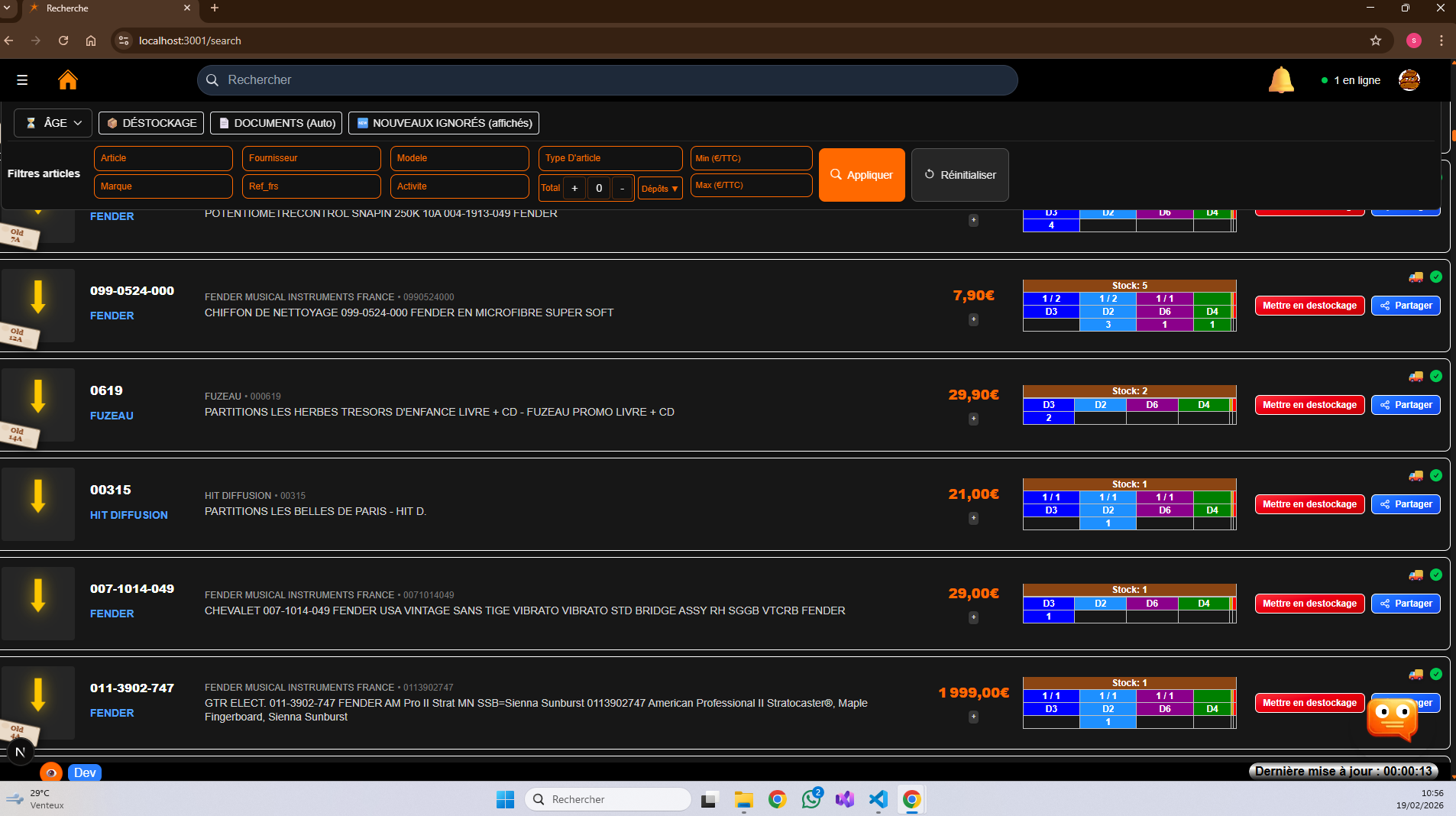Increase the Total stock with the plus button
This screenshot has height=816, width=1456.
coord(574,188)
